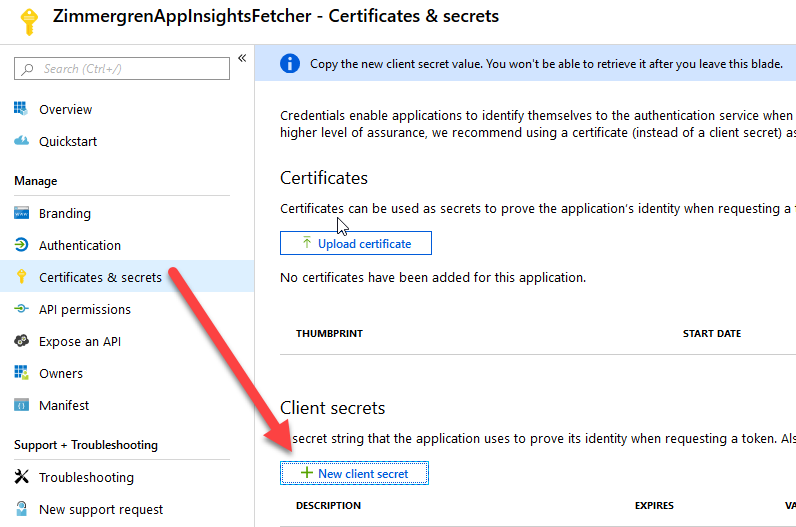Sort by START DATE column header

click(711, 333)
